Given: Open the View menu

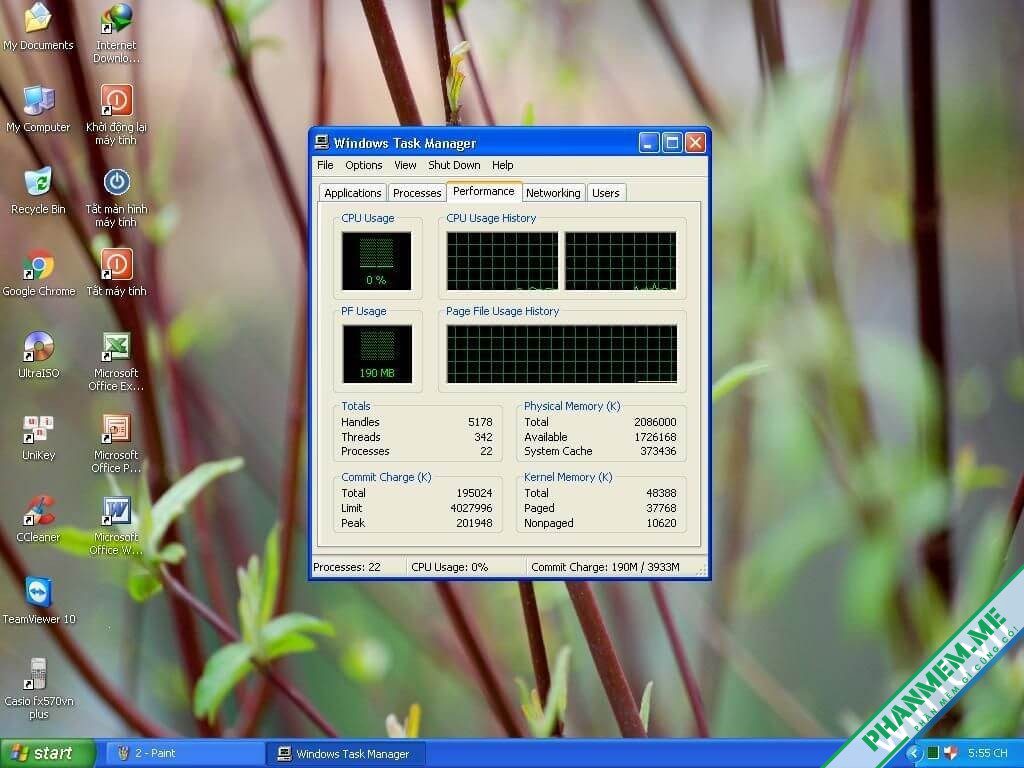Looking at the screenshot, I should click(405, 165).
